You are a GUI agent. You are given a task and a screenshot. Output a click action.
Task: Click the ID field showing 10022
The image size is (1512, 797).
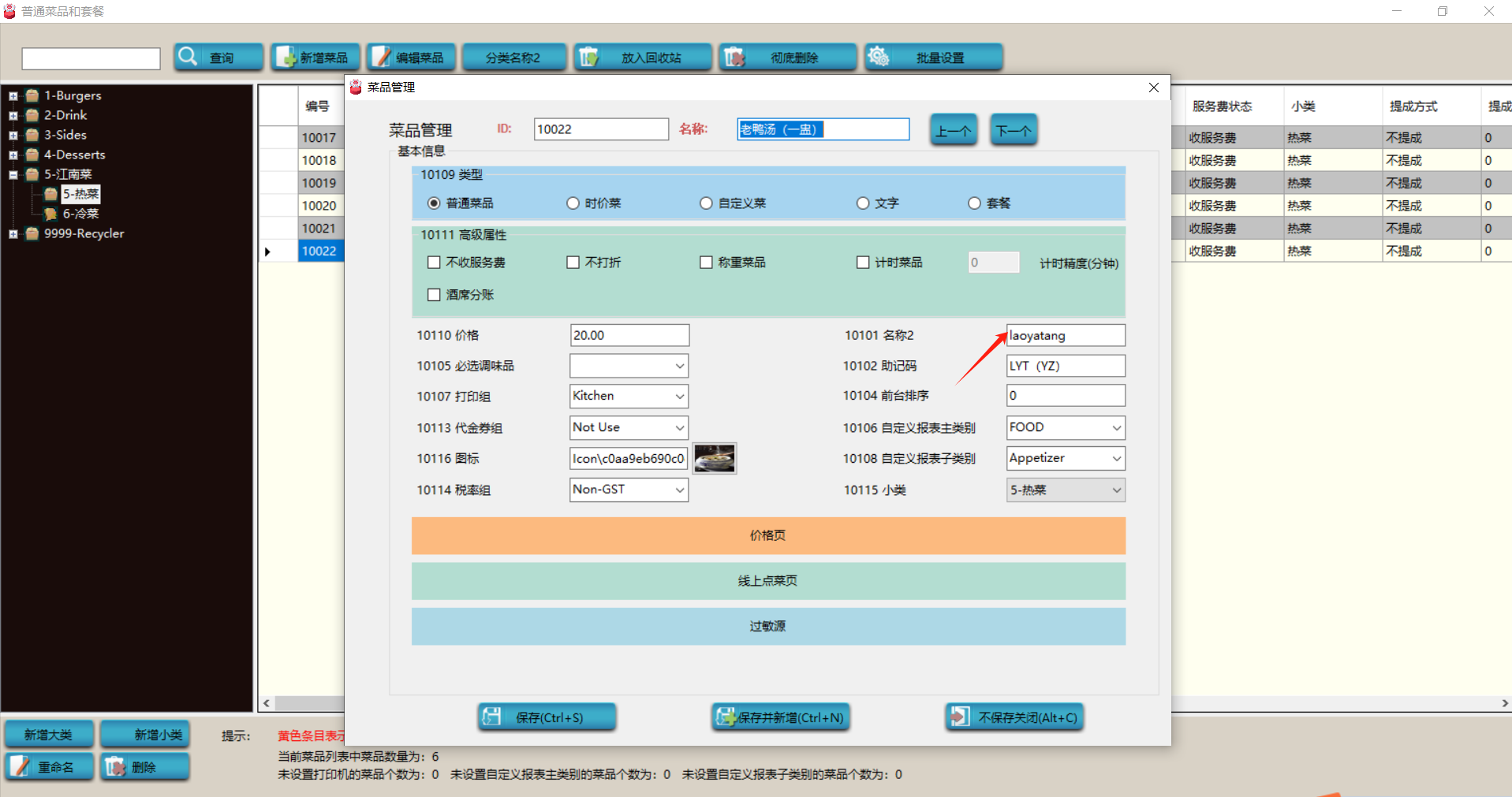[601, 129]
